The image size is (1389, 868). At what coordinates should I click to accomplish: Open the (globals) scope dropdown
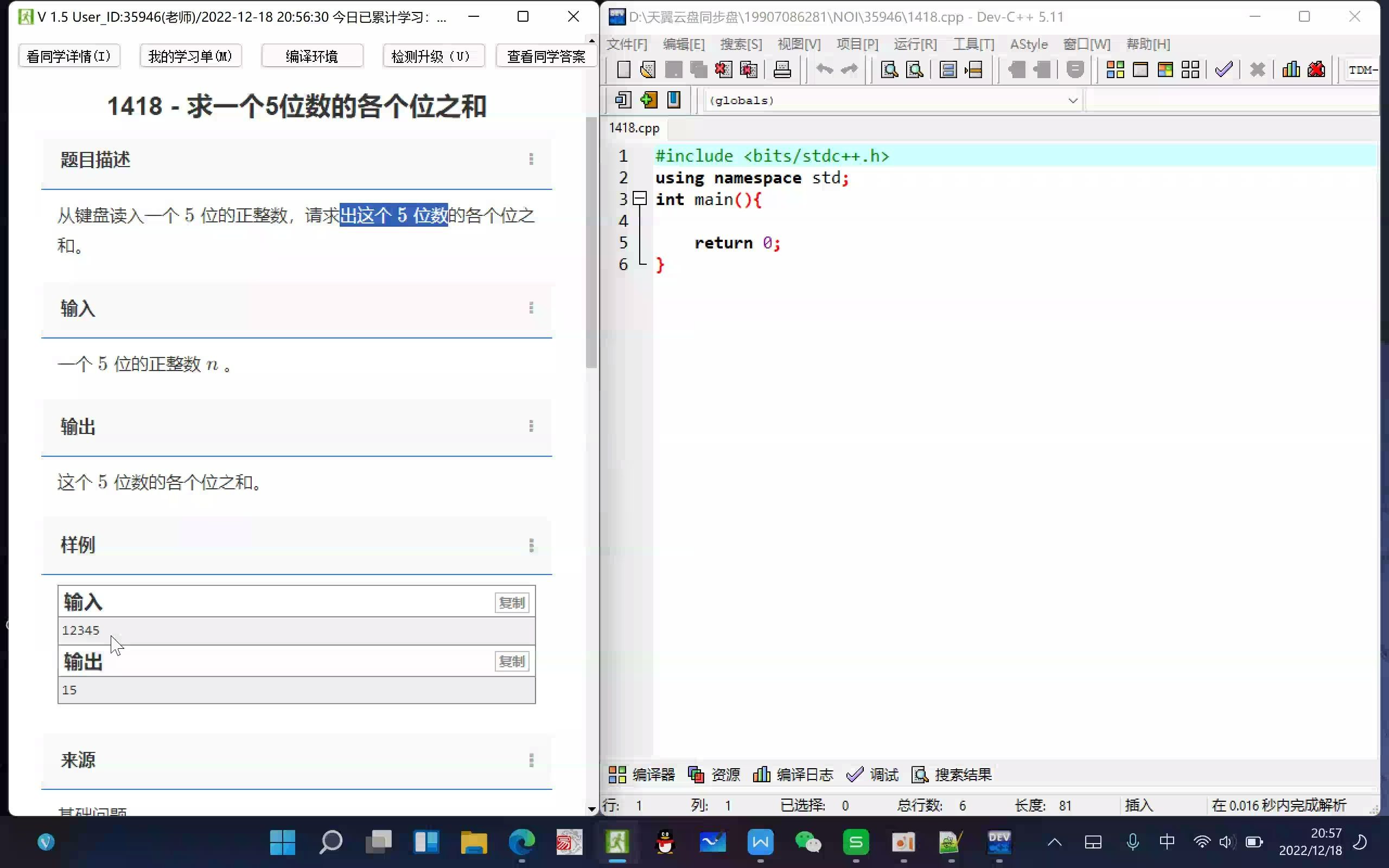tap(1072, 100)
